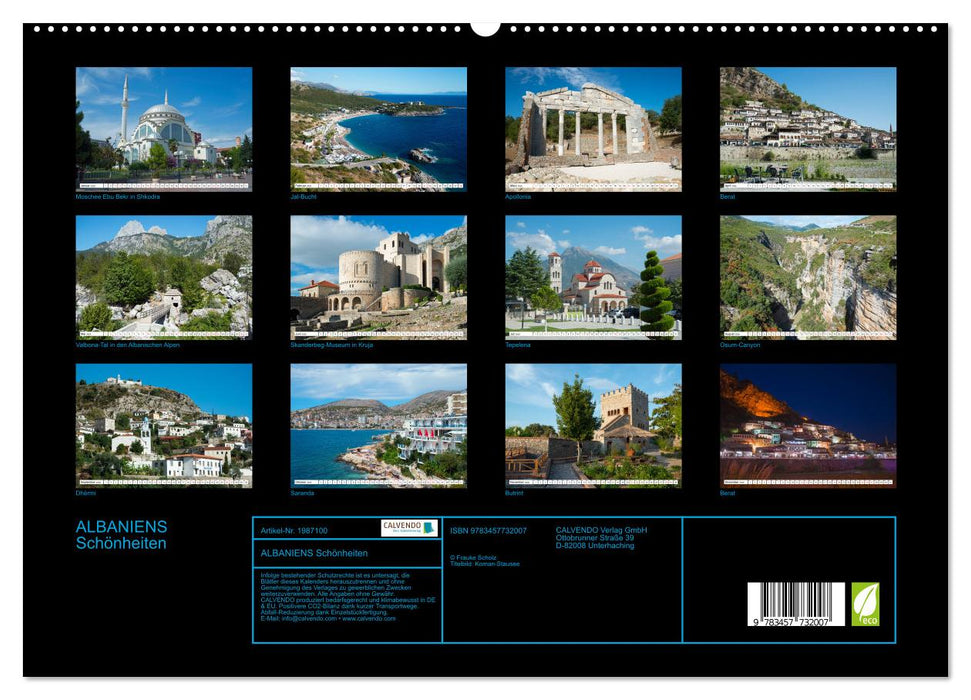Open the www.calvendo.com website link

click(368, 619)
